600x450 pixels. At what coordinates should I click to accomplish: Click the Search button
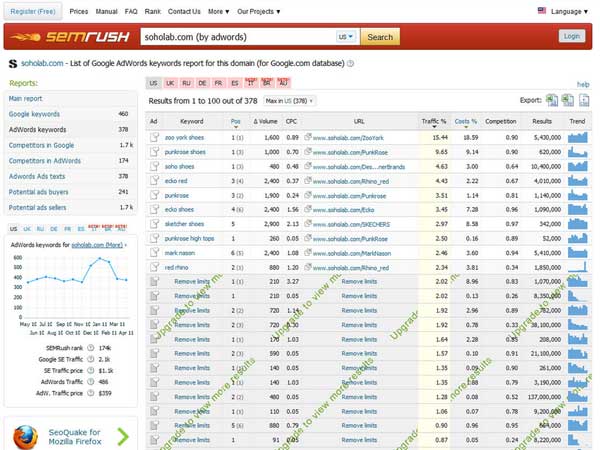[380, 37]
